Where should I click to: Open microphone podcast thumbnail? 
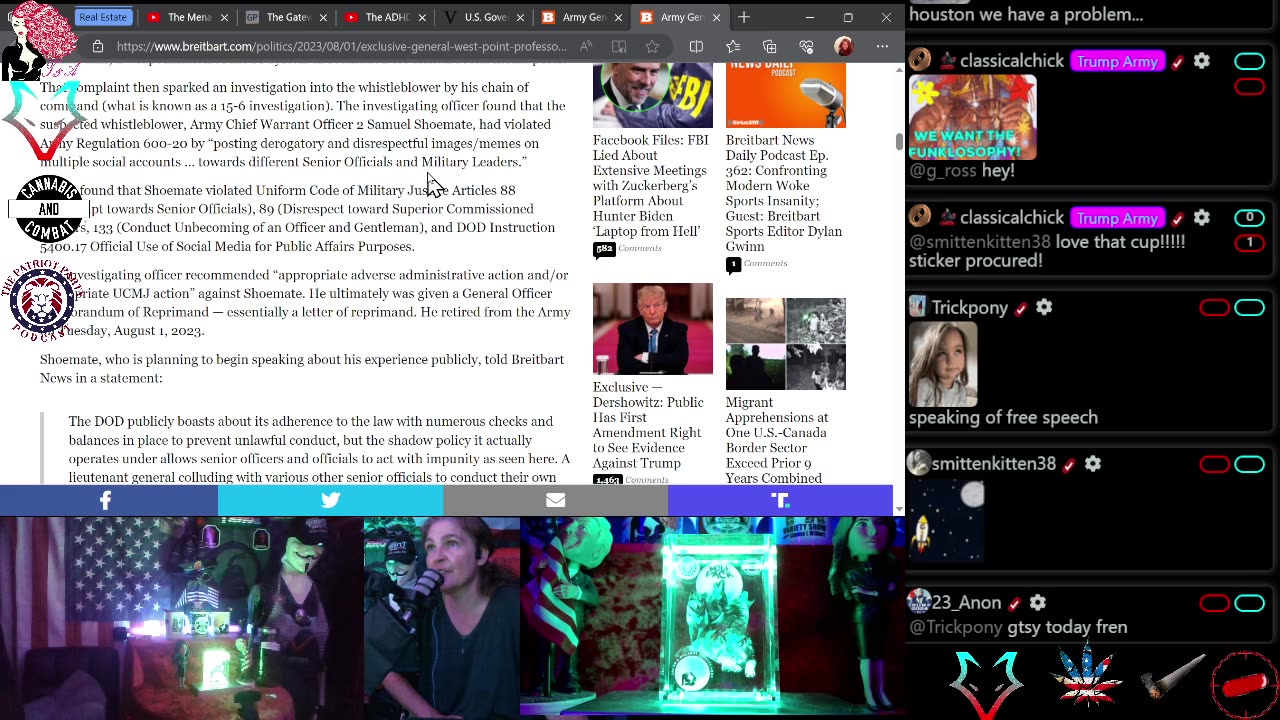click(785, 96)
